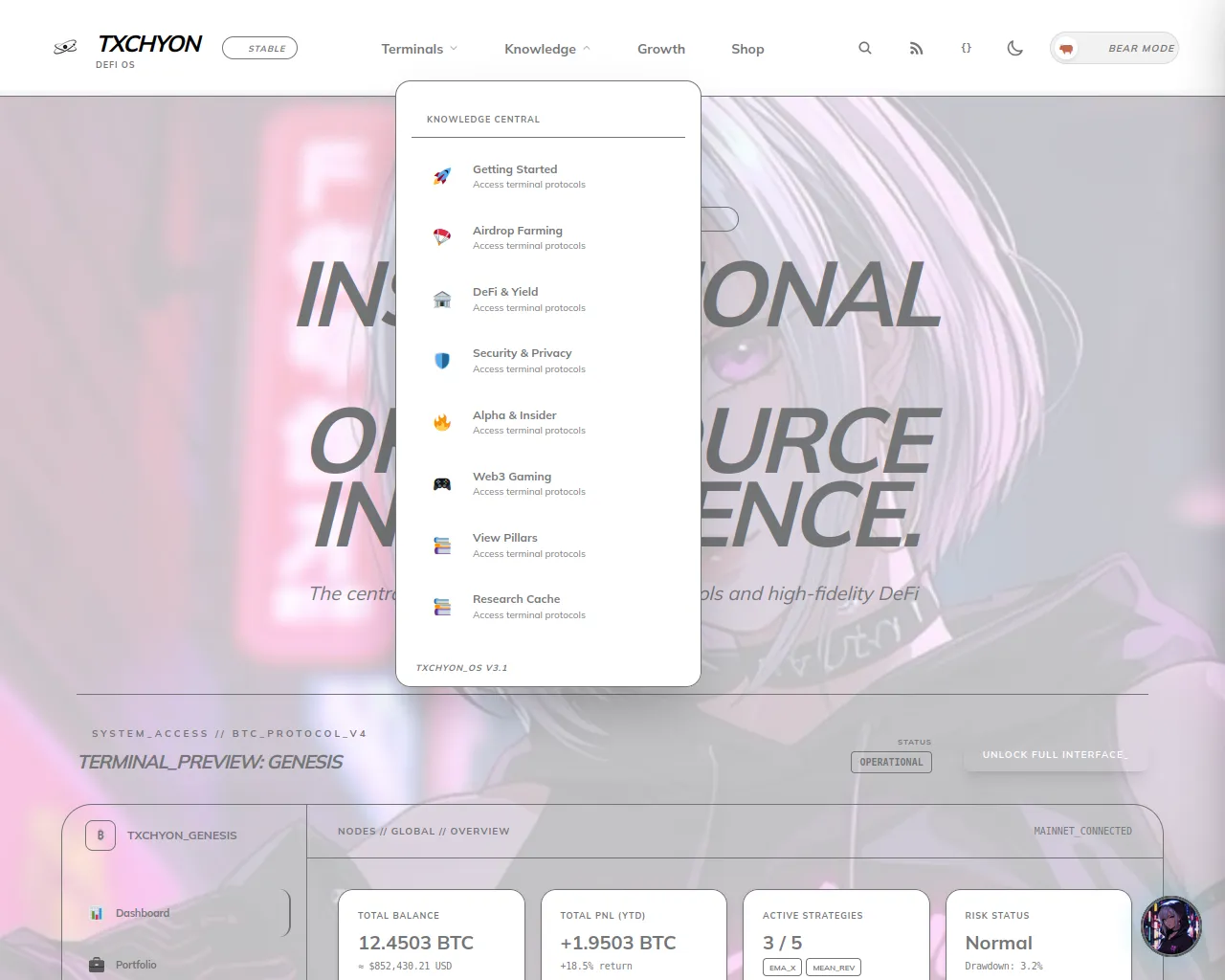The height and width of the screenshot is (980, 1225).
Task: Click the EMA_X strategy tag
Action: (x=783, y=968)
